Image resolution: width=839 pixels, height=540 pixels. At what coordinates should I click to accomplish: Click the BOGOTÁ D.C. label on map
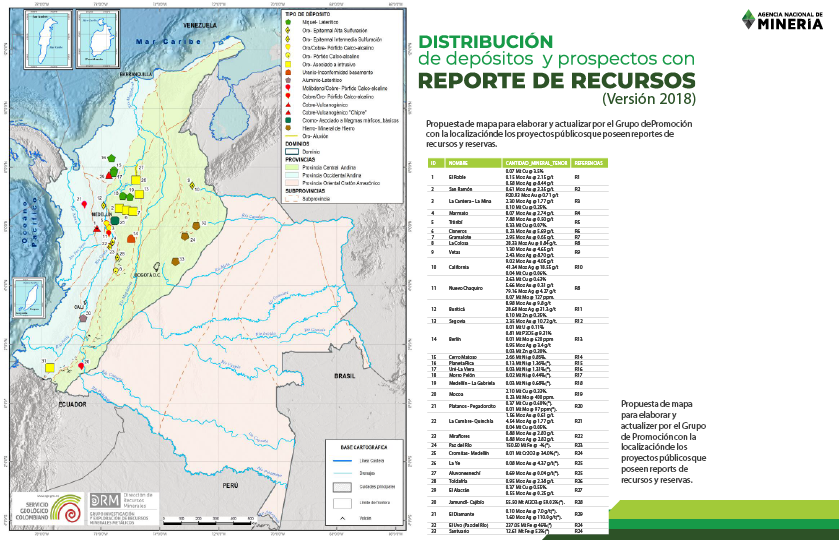148,275
